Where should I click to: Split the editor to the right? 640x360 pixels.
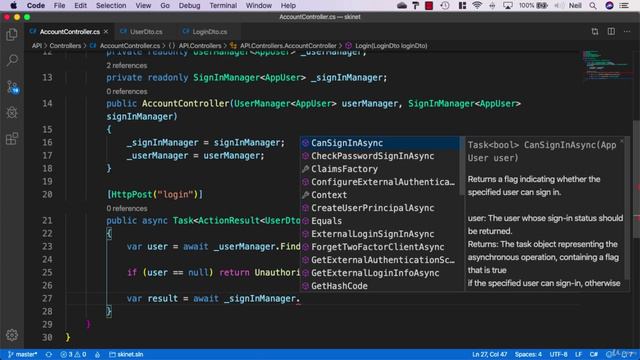[x=611, y=31]
